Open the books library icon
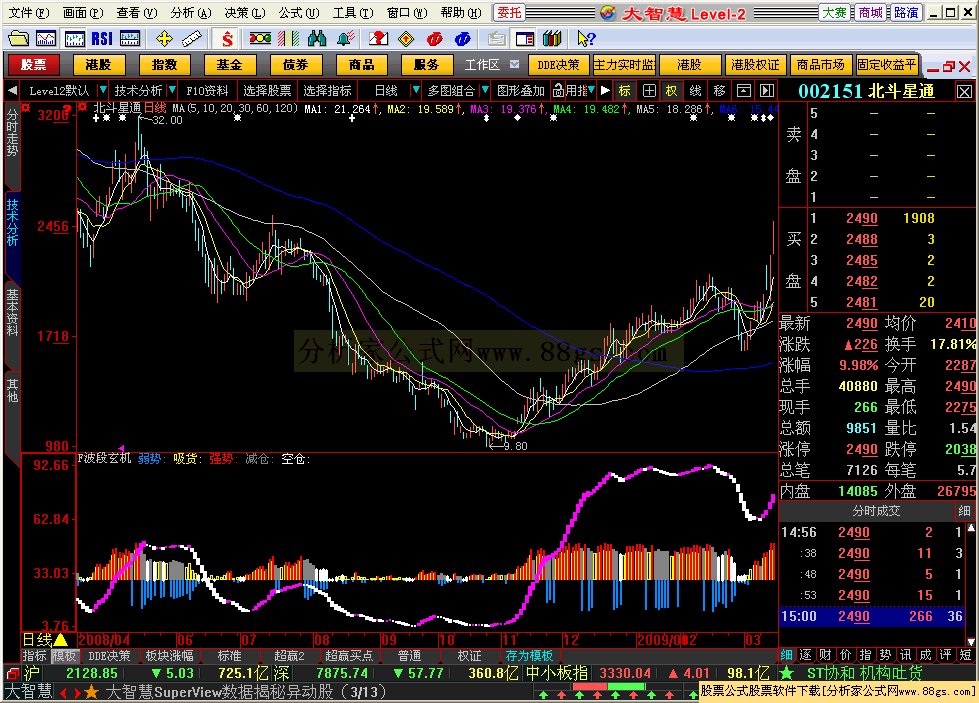Viewport: 979px width, 703px height. coord(552,39)
